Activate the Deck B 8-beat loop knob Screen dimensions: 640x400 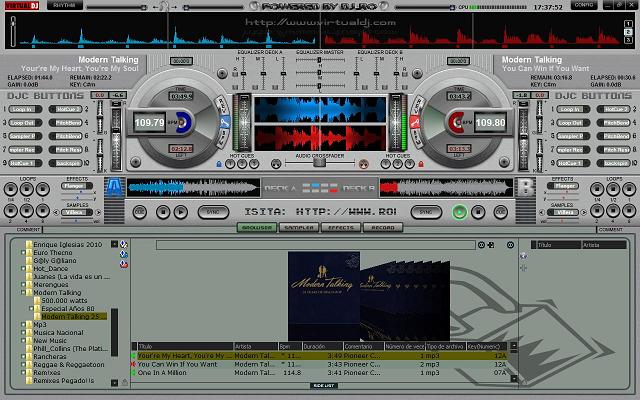629,211
